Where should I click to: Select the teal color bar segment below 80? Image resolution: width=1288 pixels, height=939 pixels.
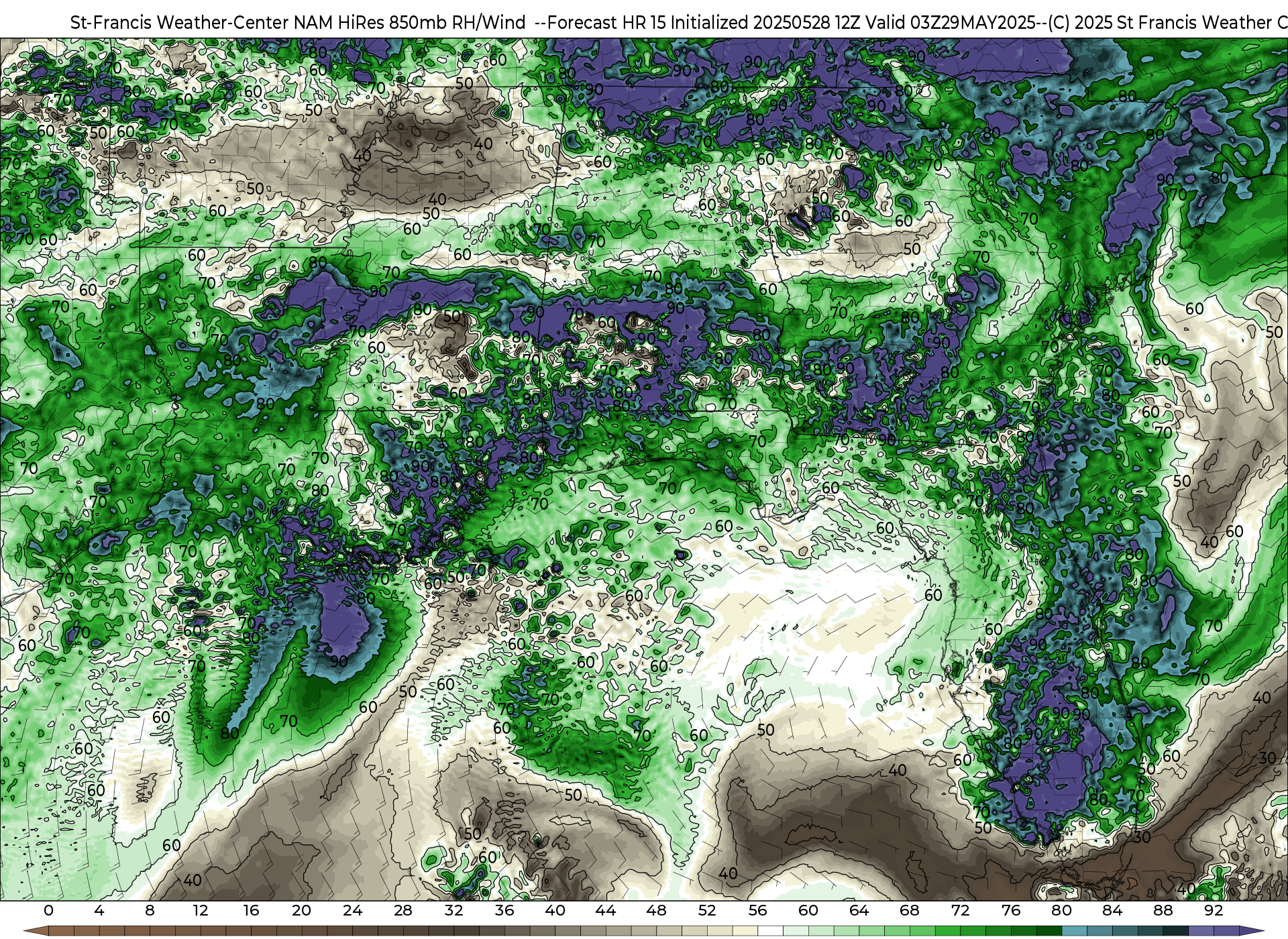click(1075, 931)
